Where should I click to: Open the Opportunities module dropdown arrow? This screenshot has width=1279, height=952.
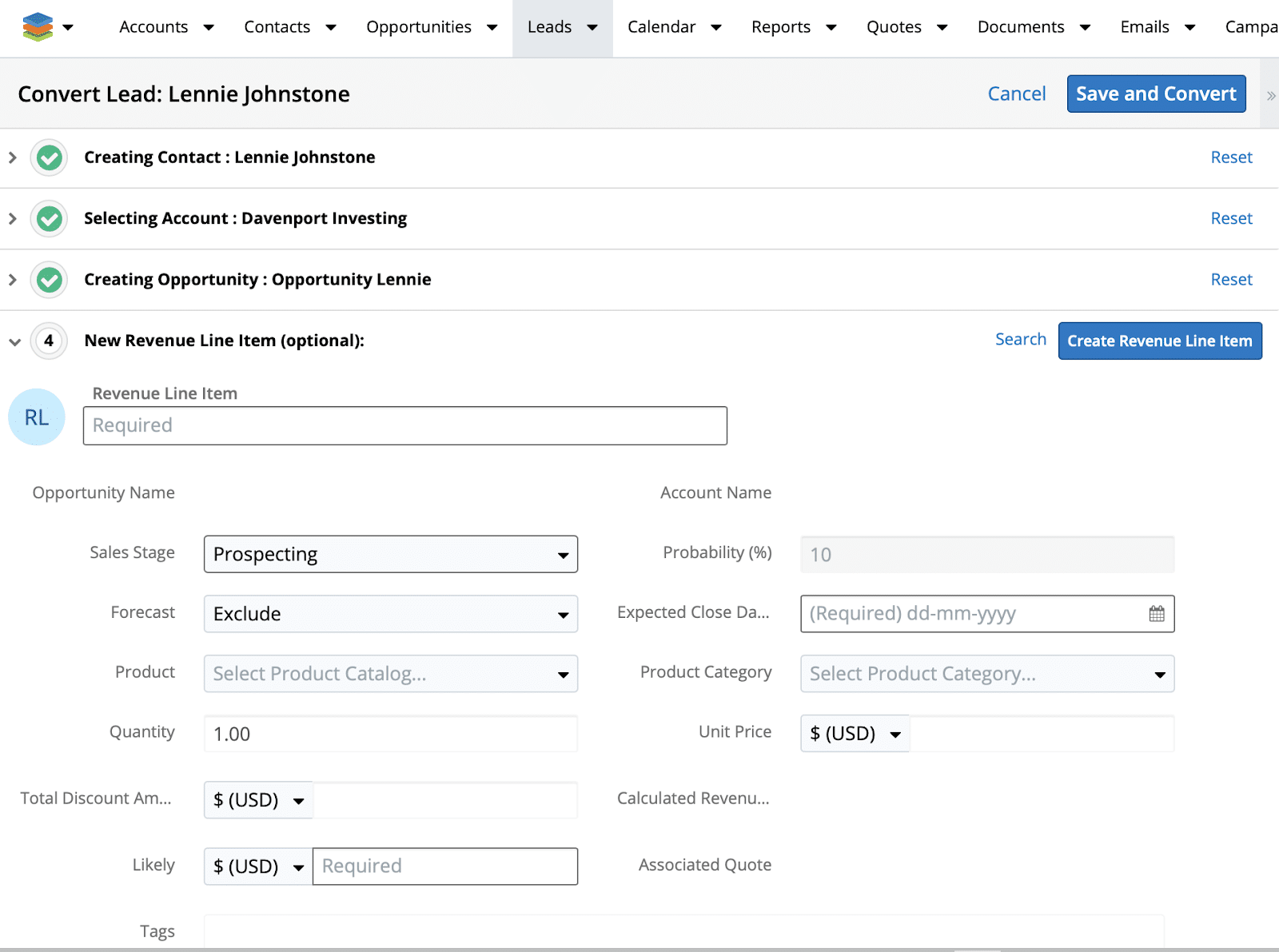[x=492, y=27]
